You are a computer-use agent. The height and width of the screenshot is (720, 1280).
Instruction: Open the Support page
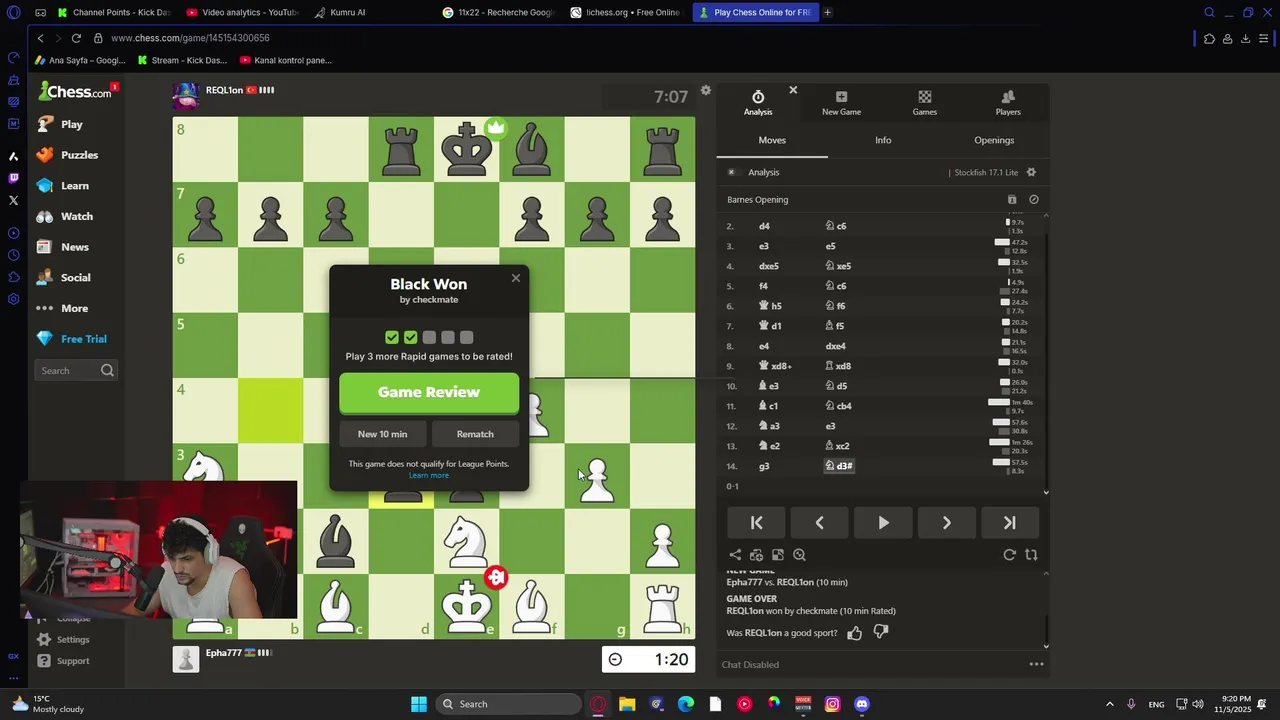(64, 661)
